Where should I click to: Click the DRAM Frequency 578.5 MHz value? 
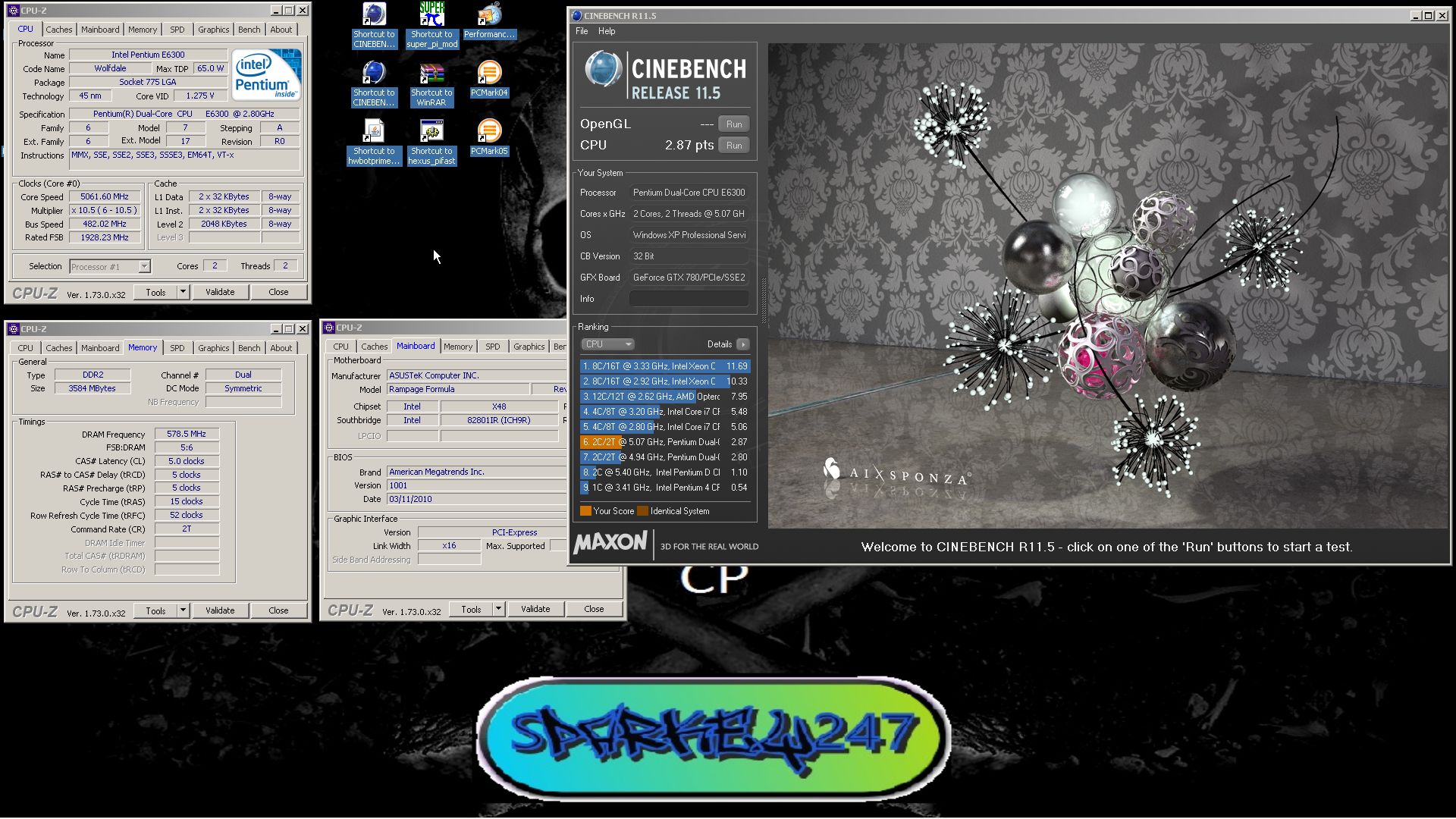187,434
